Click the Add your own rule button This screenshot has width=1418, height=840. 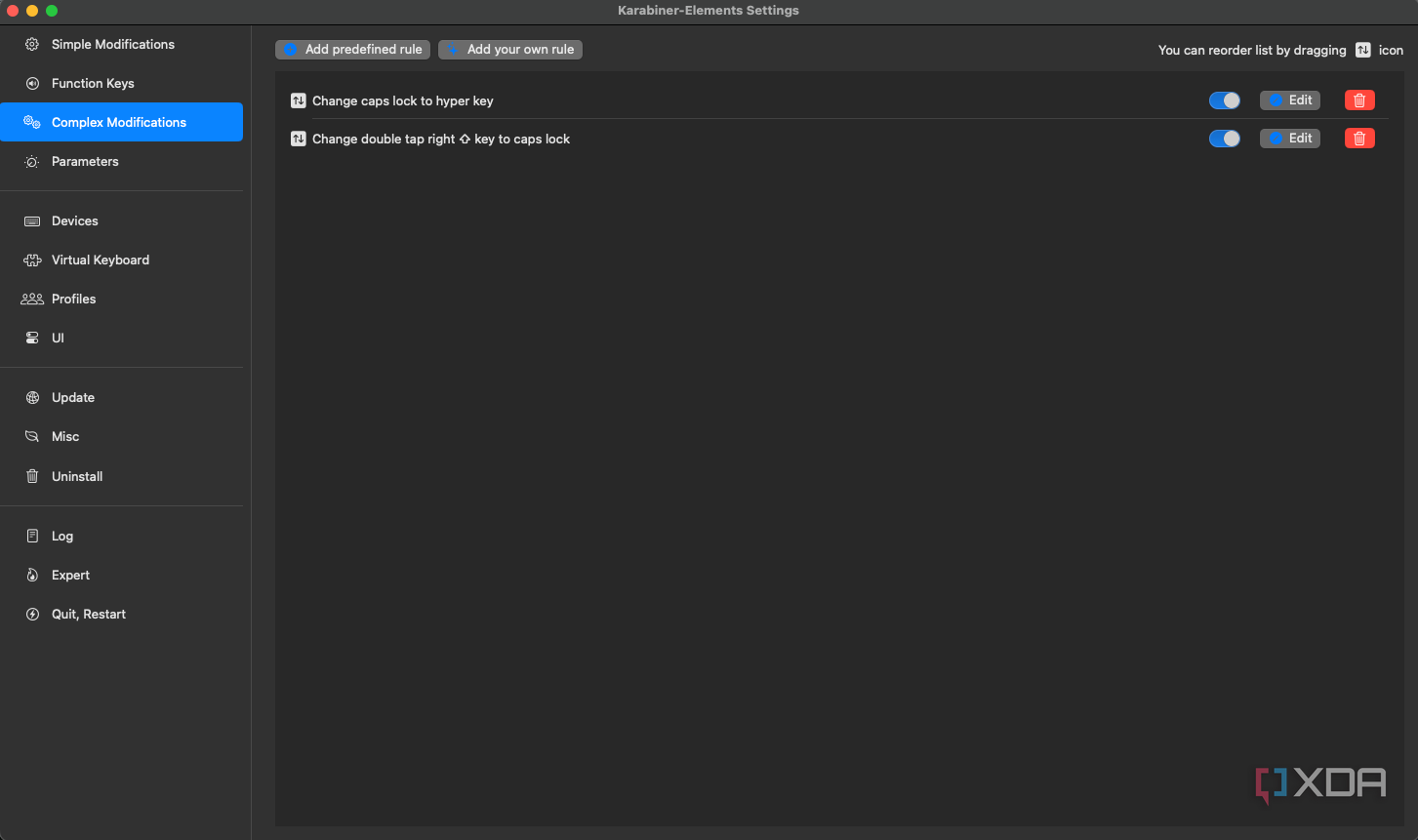point(510,49)
